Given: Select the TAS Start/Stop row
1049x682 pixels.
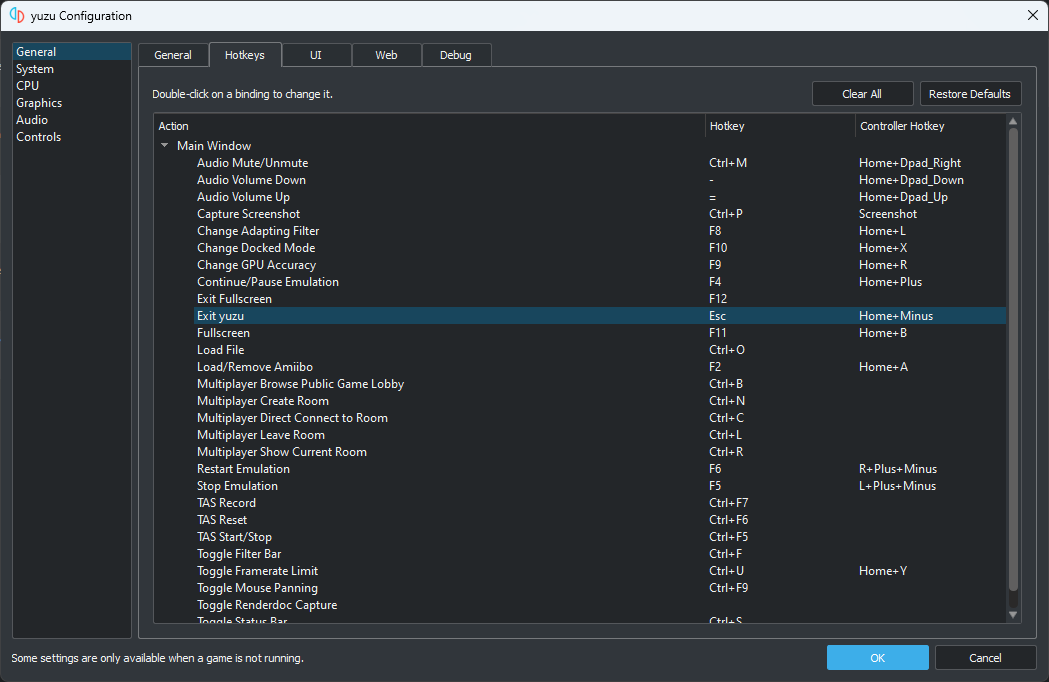Looking at the screenshot, I should (x=600, y=537).
